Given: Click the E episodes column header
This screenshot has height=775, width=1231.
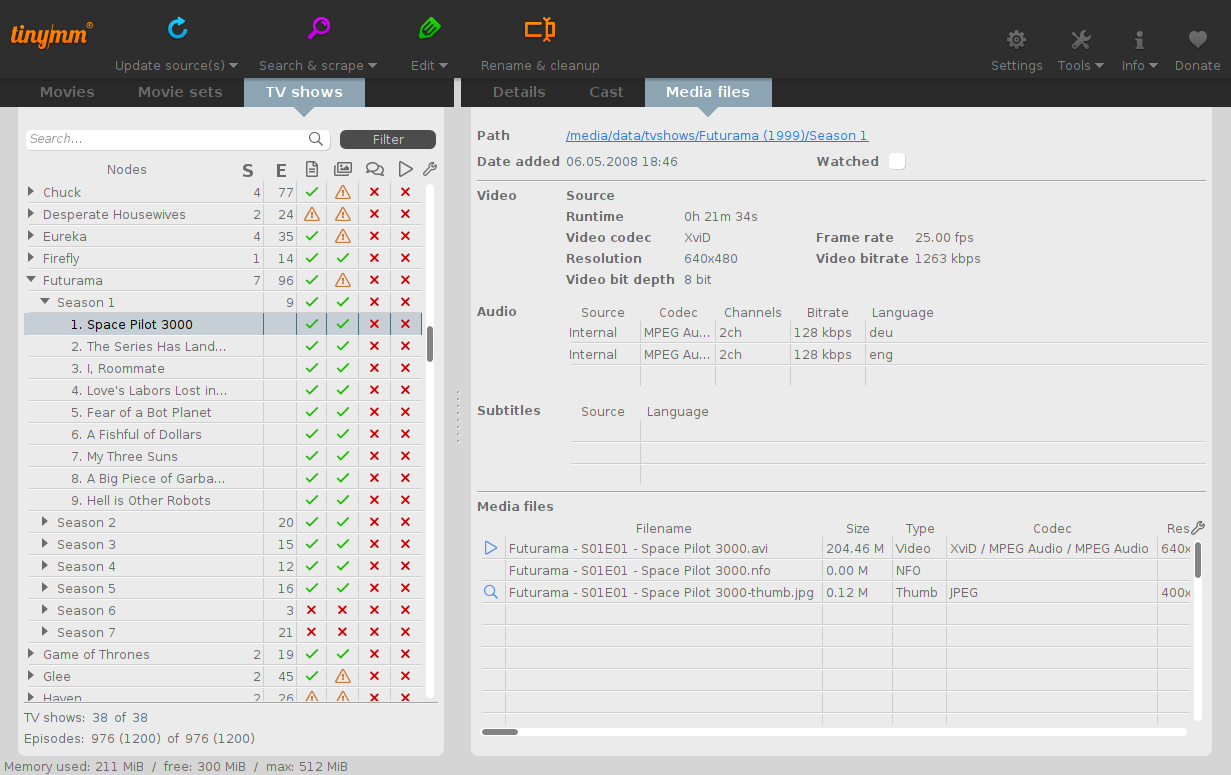Looking at the screenshot, I should click(x=281, y=170).
